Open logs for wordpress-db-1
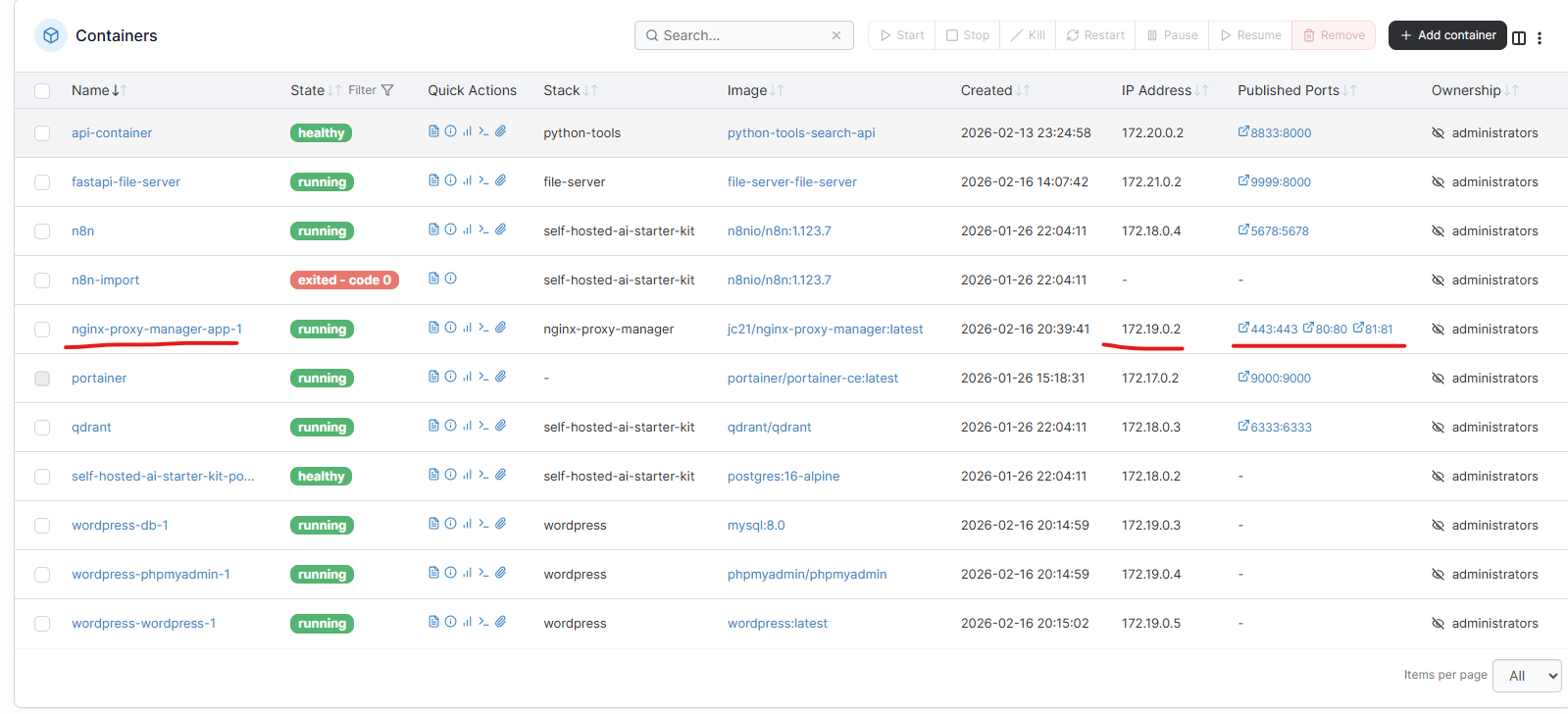 [433, 524]
